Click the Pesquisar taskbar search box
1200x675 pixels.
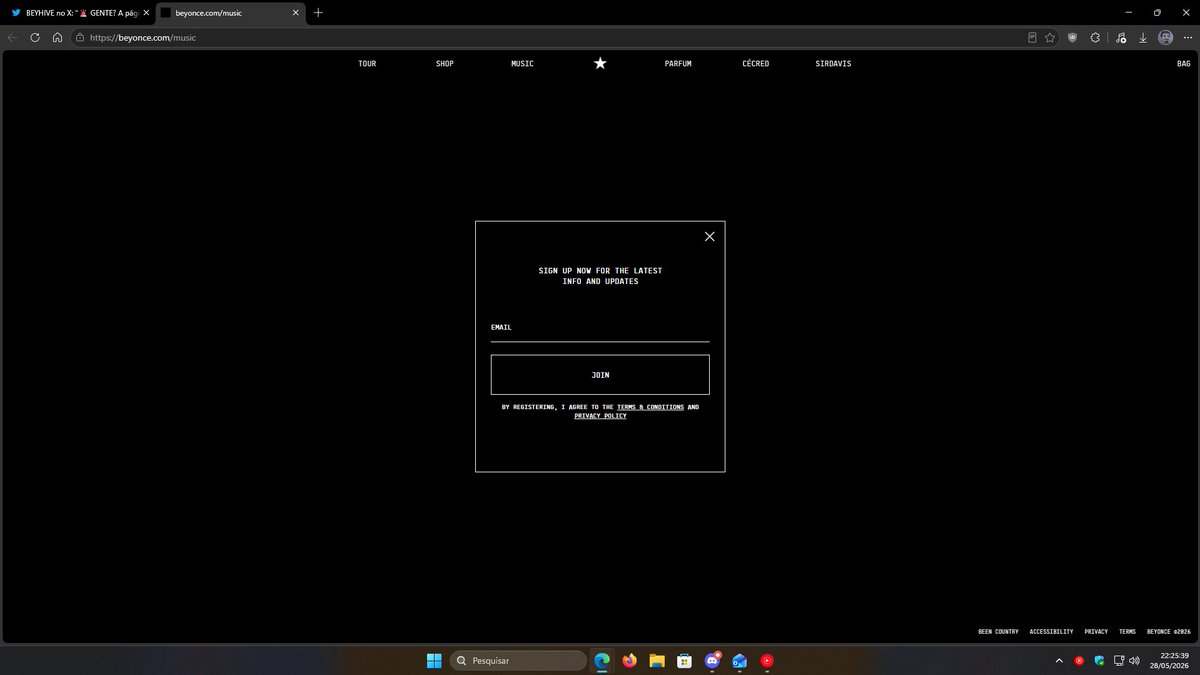[x=518, y=660]
